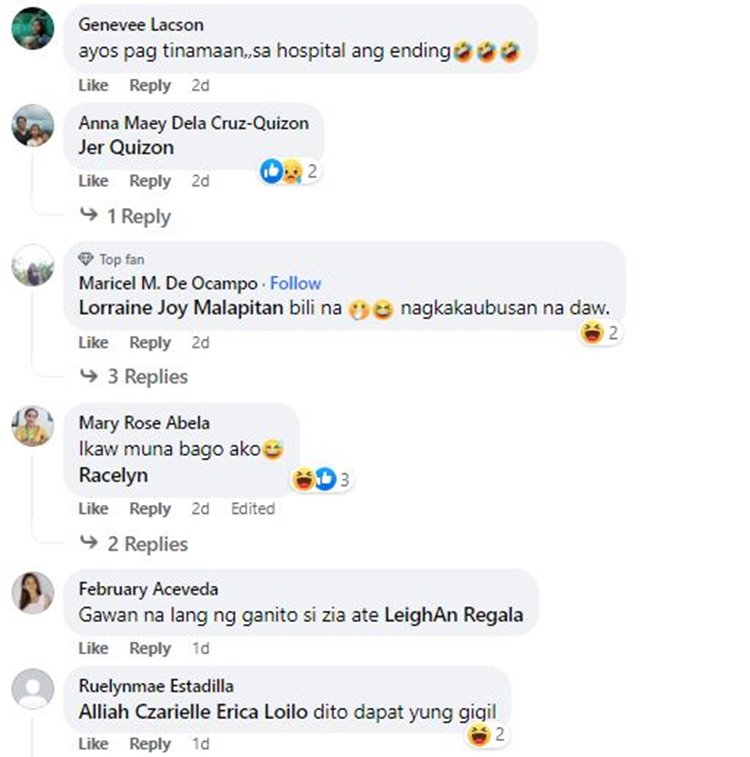The width and height of the screenshot is (750, 757).
Task: Reply to February Aceveda's comment
Action: tap(150, 648)
